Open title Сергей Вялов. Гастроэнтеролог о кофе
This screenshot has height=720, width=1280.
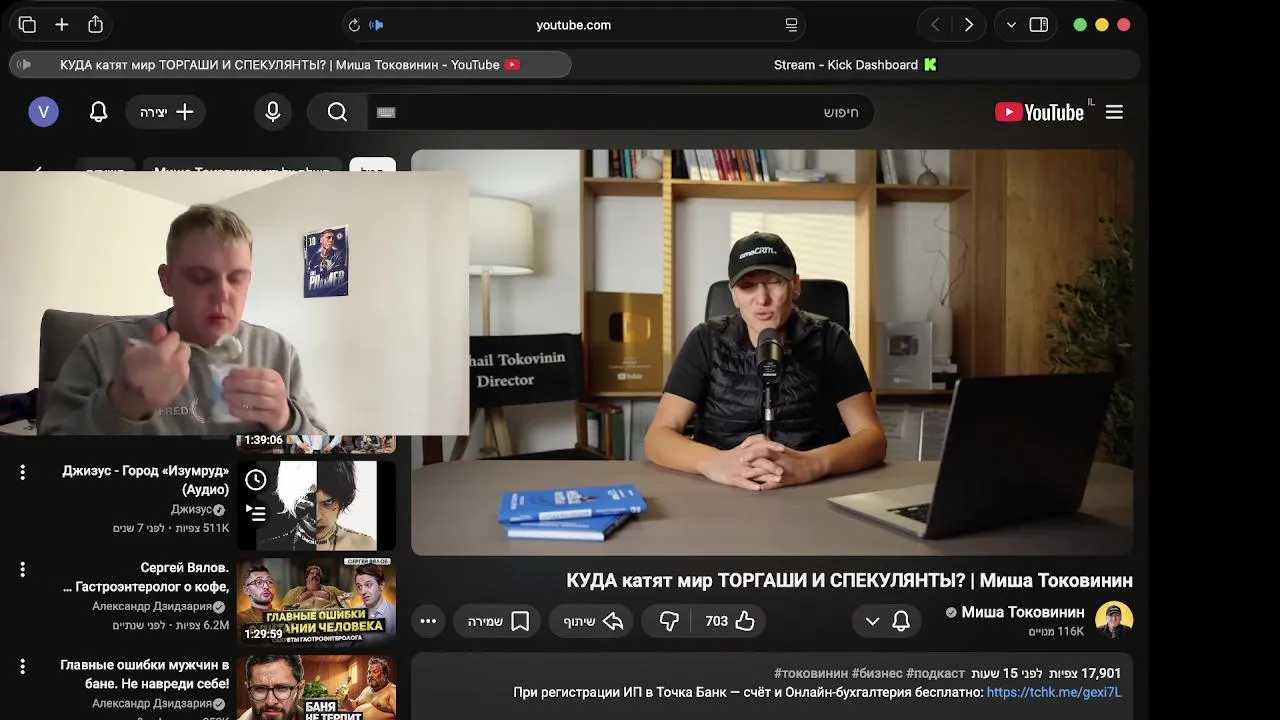146,577
